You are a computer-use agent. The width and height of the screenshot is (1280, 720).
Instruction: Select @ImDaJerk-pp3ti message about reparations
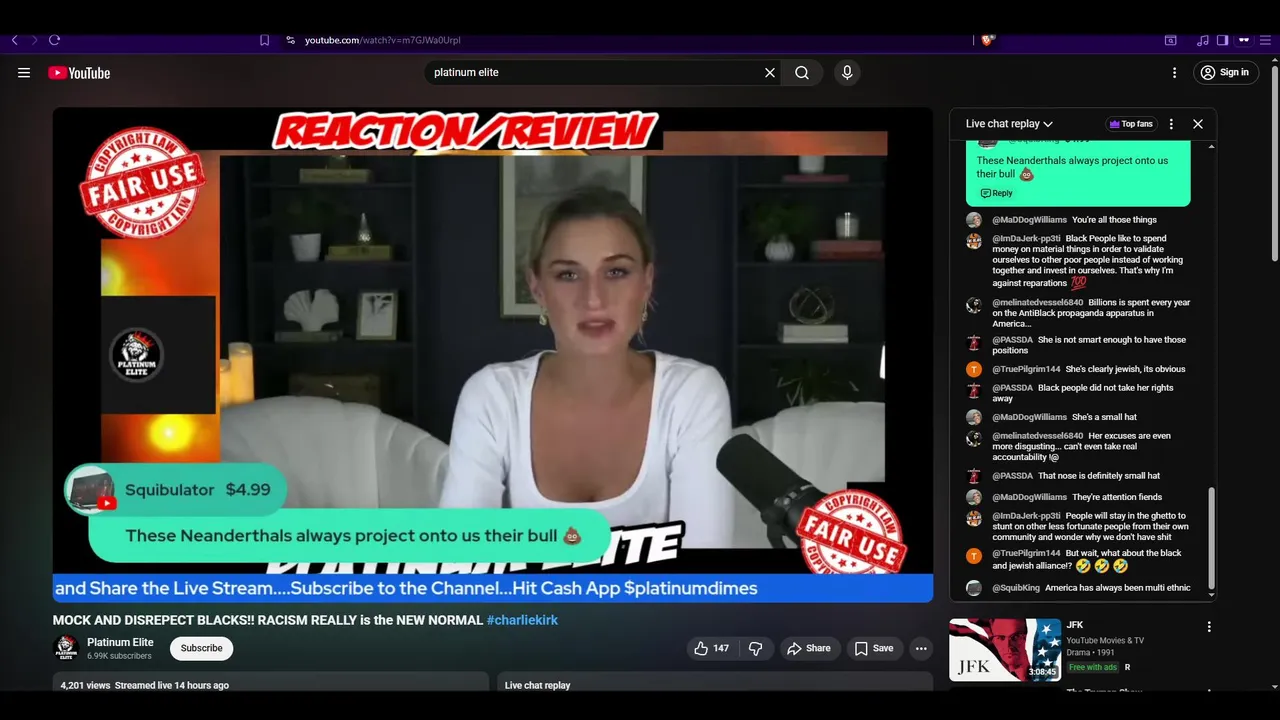click(1078, 260)
